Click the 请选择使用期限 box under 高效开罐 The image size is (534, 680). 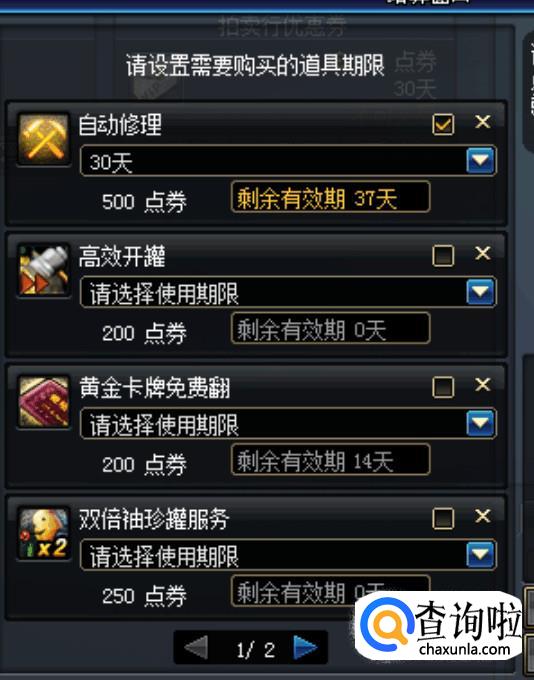click(x=288, y=292)
